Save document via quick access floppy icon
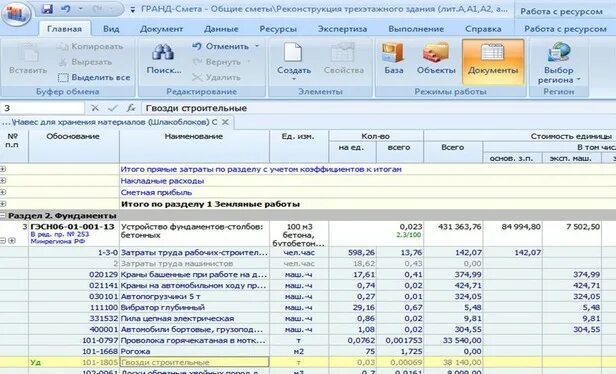The width and height of the screenshot is (616, 374). pyautogui.click(x=48, y=9)
